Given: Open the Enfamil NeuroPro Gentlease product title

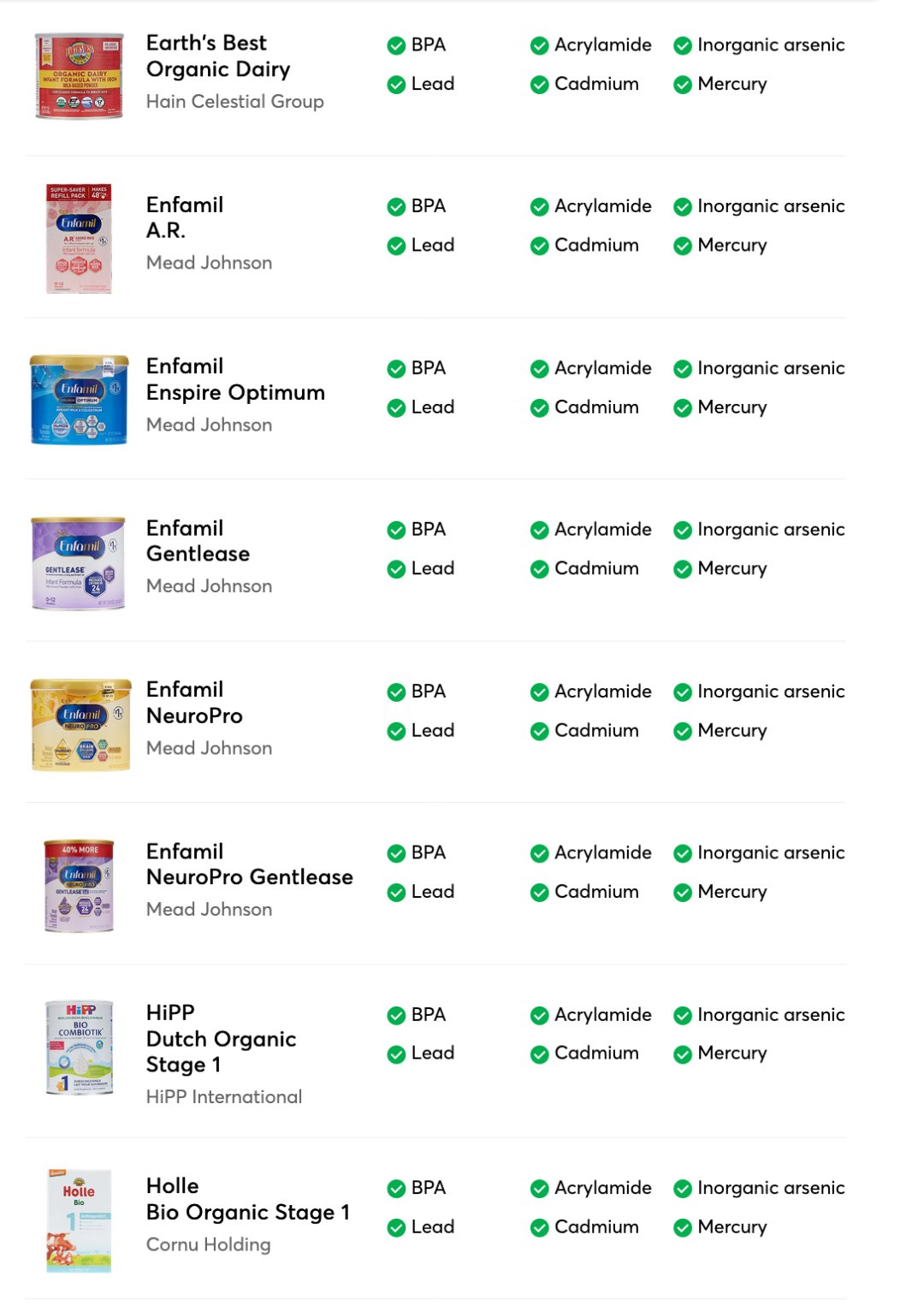Looking at the screenshot, I should click(x=249, y=864).
